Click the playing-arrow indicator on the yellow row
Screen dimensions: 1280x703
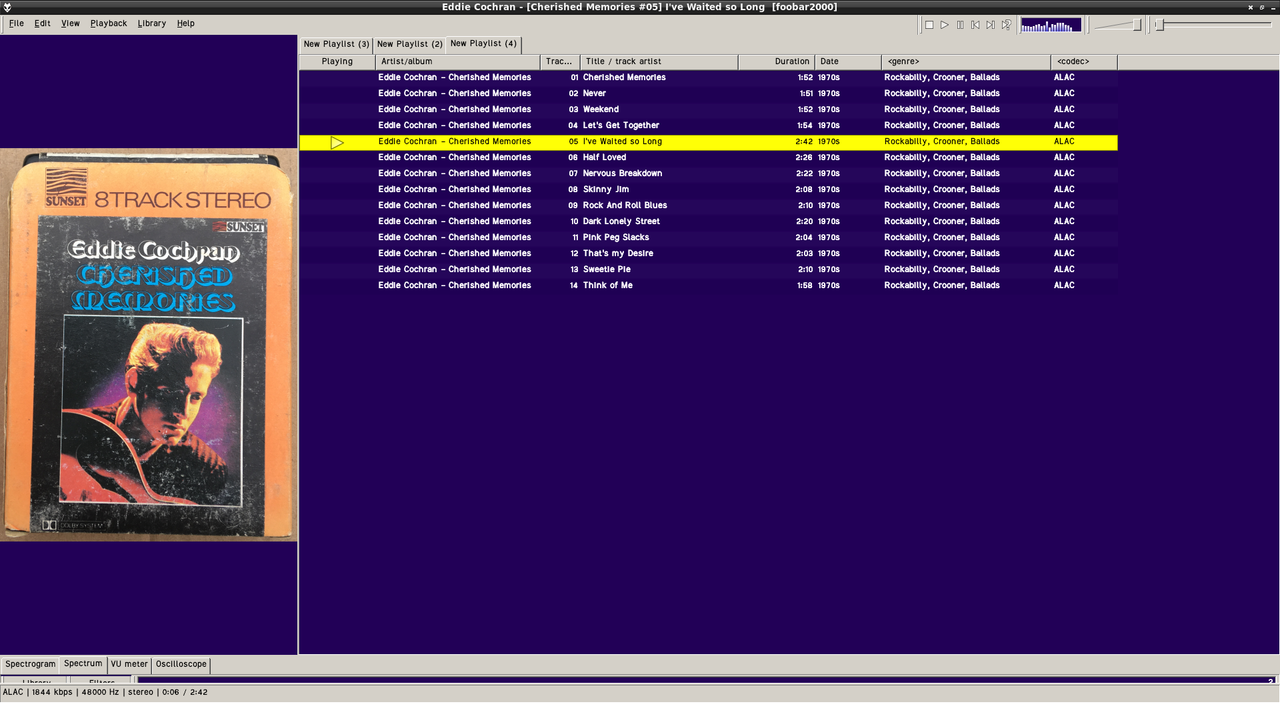coord(337,143)
